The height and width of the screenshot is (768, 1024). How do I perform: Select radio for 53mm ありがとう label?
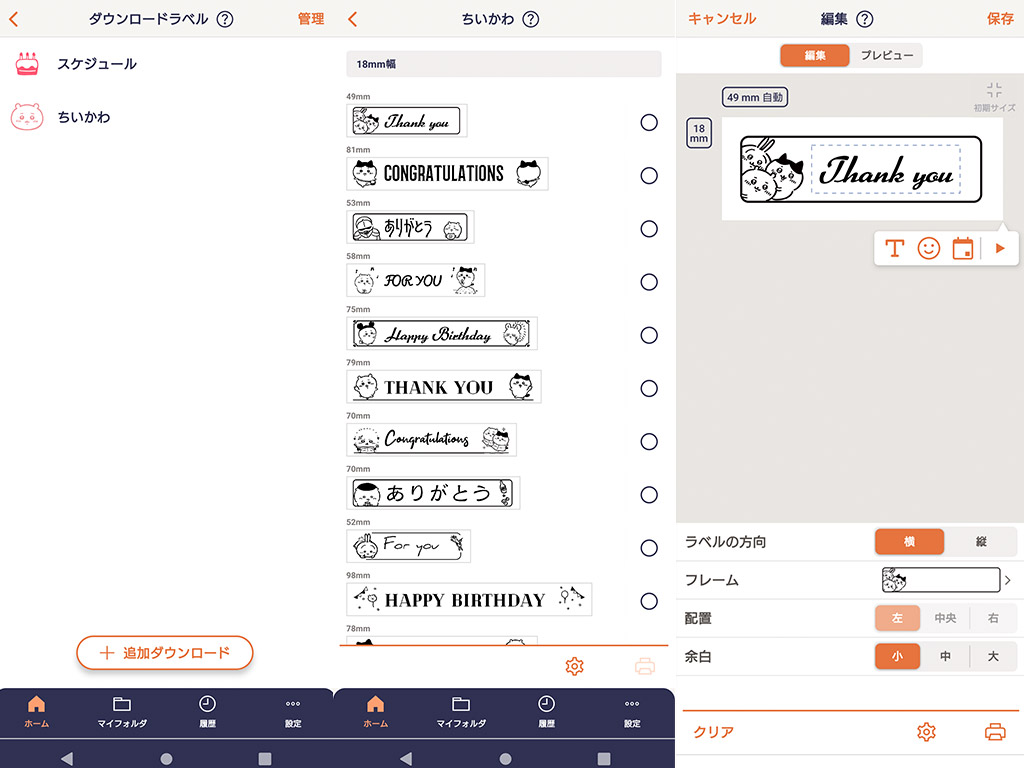[648, 229]
